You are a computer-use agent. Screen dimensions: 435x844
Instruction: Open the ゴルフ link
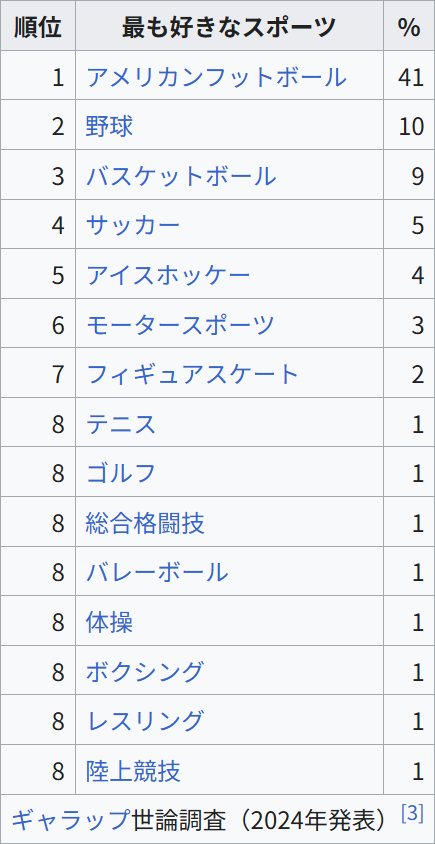[121, 474]
